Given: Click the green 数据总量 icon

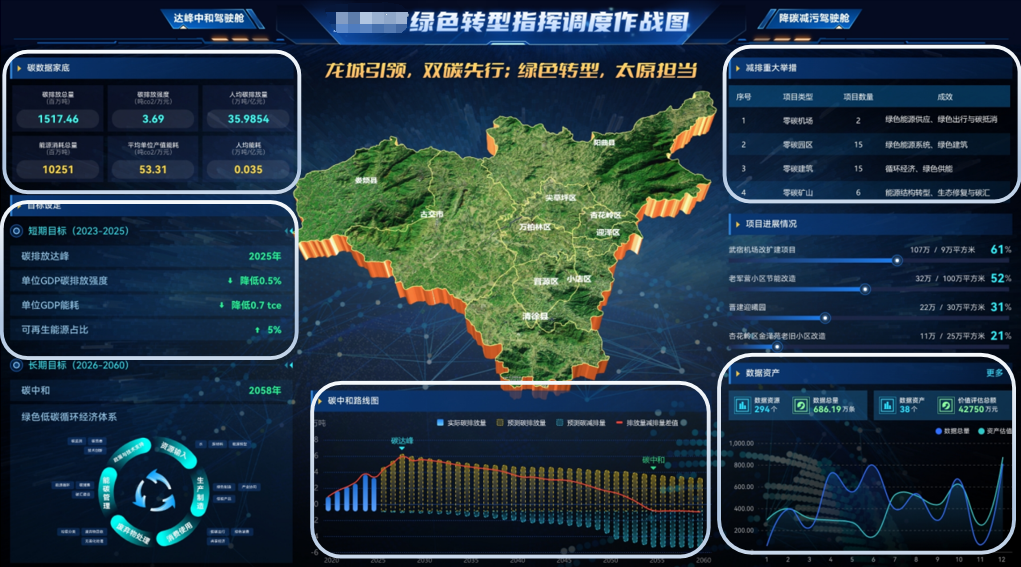Looking at the screenshot, I should pos(800,405).
